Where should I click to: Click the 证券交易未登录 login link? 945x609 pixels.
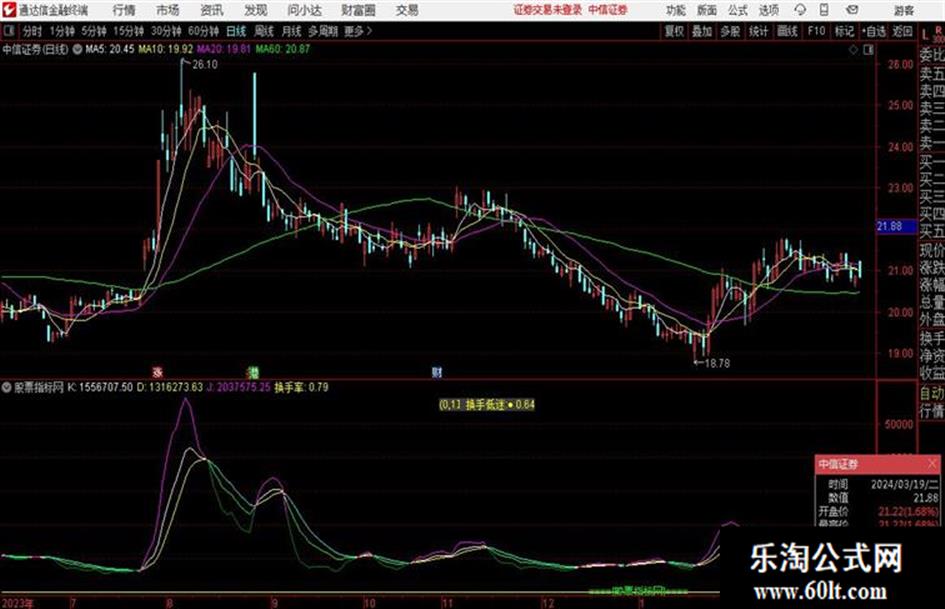547,10
